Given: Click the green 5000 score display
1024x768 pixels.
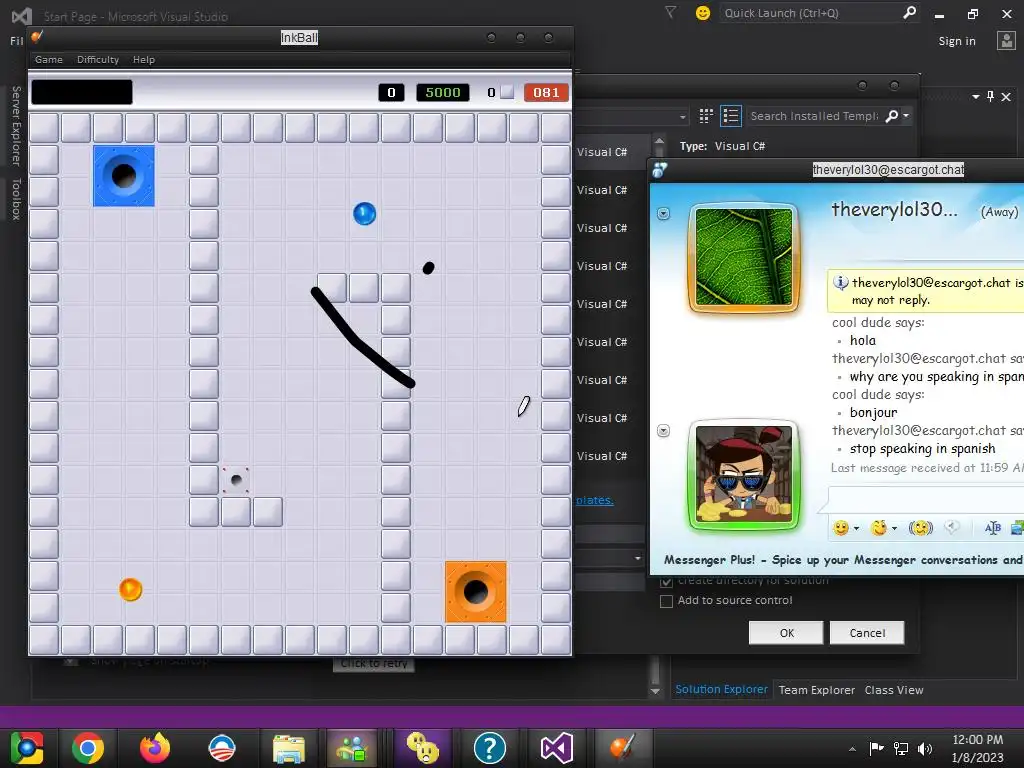Looking at the screenshot, I should pyautogui.click(x=443, y=92).
